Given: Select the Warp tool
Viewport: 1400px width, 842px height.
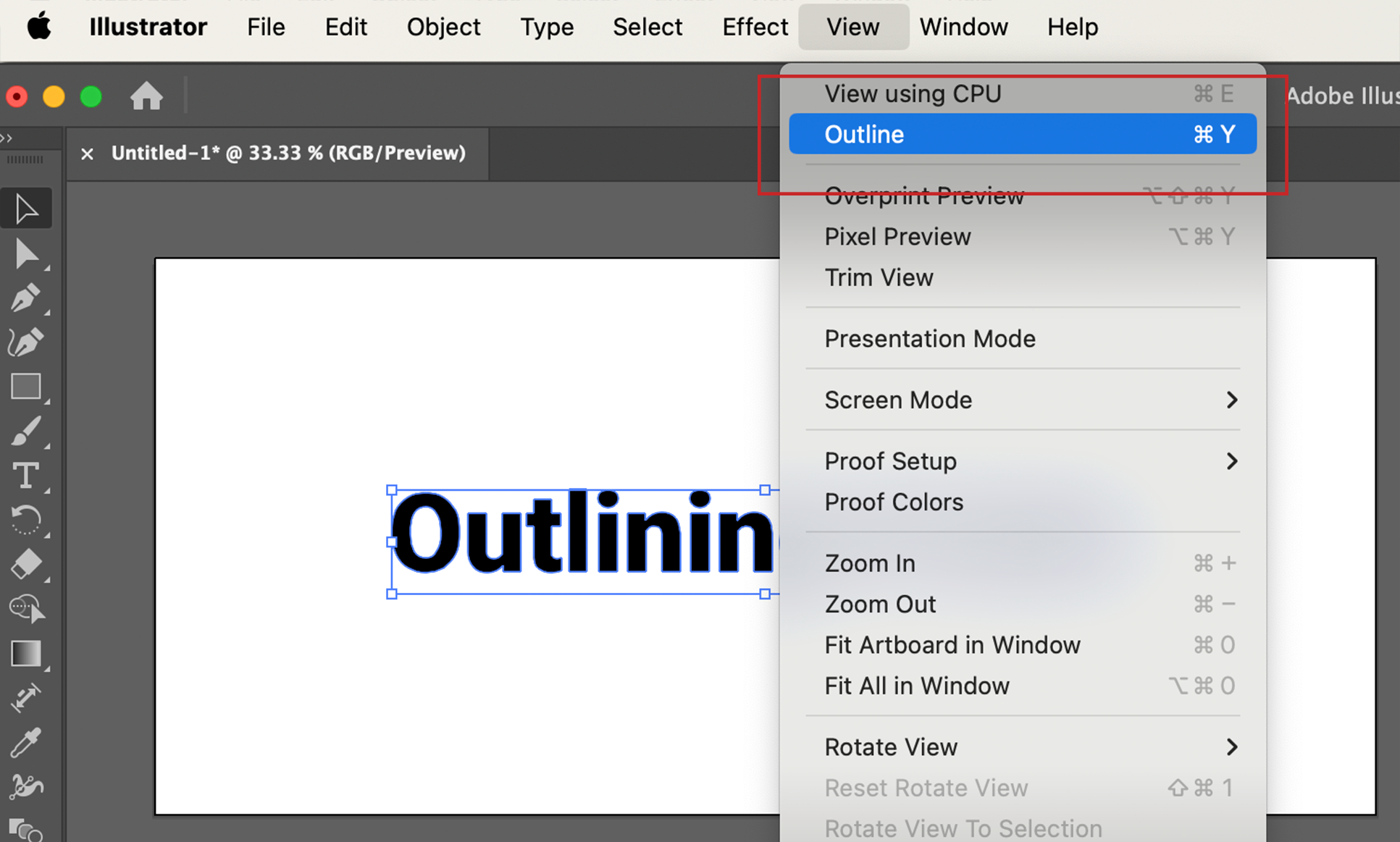Looking at the screenshot, I should [x=26, y=786].
